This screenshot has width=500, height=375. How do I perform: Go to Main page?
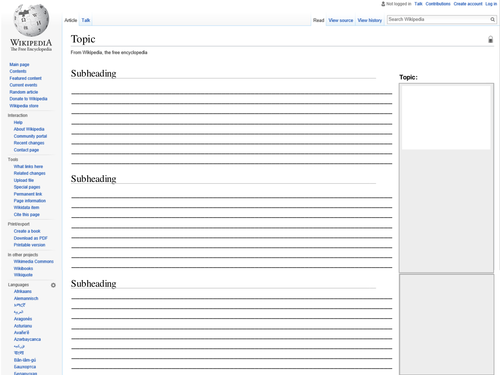(19, 64)
